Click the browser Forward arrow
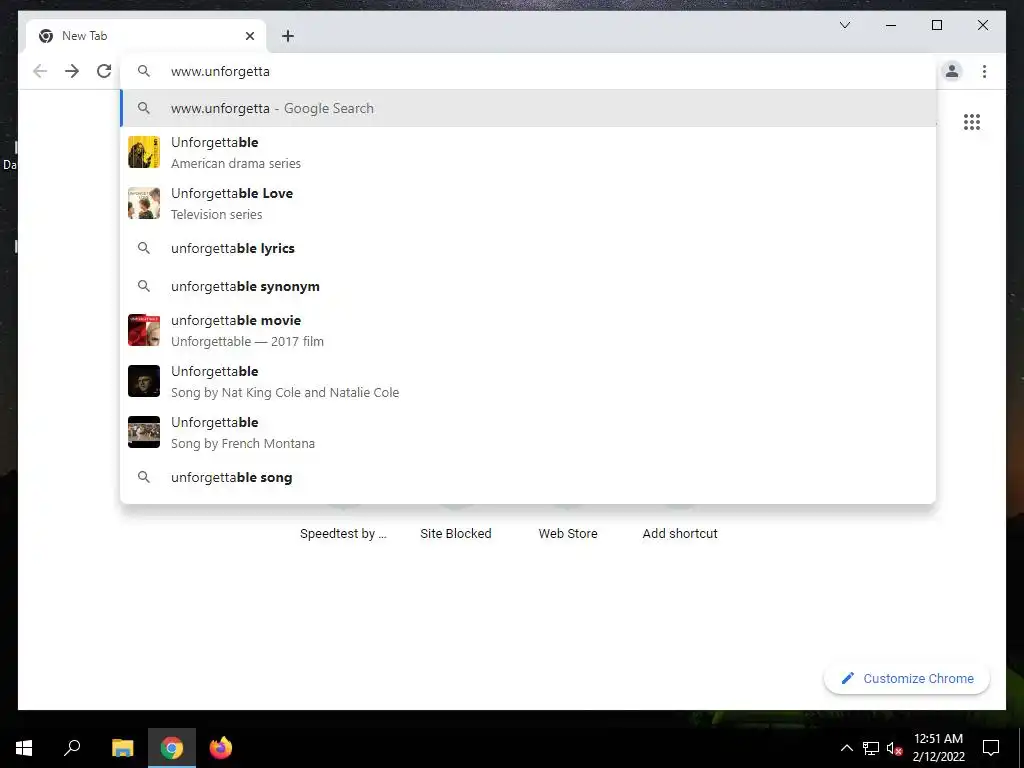 (72, 71)
